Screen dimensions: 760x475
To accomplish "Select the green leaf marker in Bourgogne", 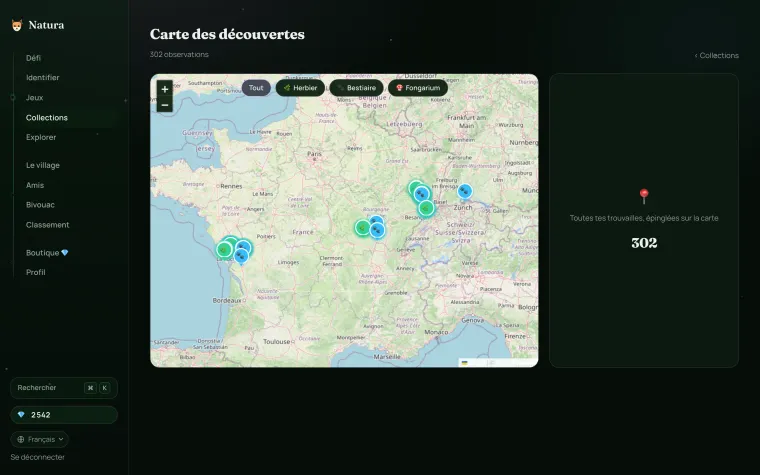I will point(363,227).
